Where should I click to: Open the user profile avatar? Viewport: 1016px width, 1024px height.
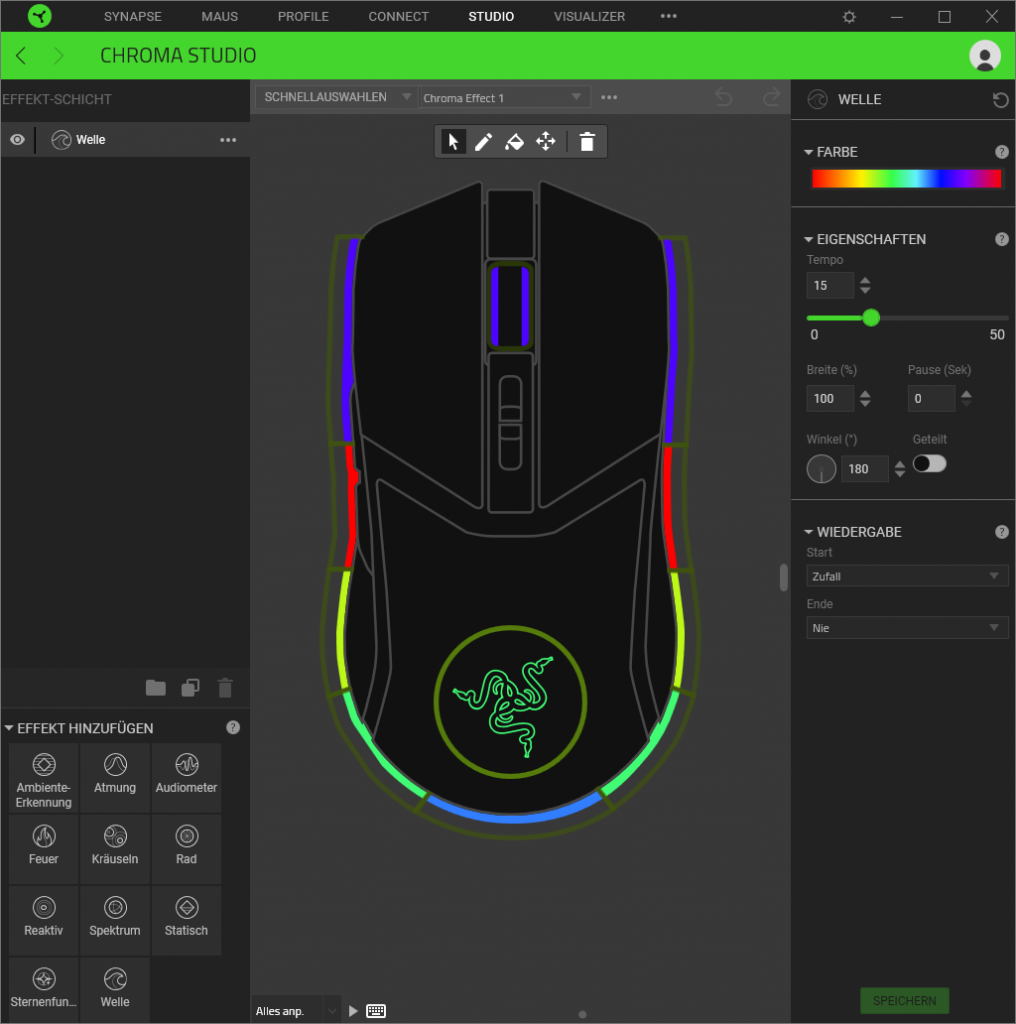point(985,56)
